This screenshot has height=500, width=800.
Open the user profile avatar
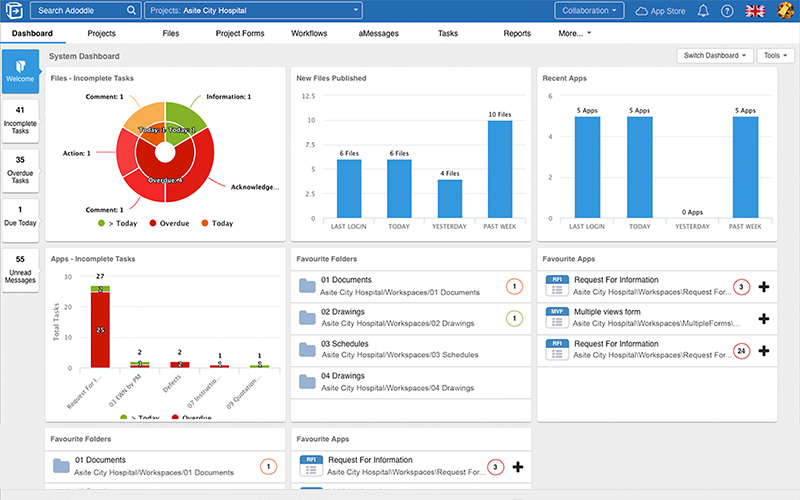pos(785,10)
